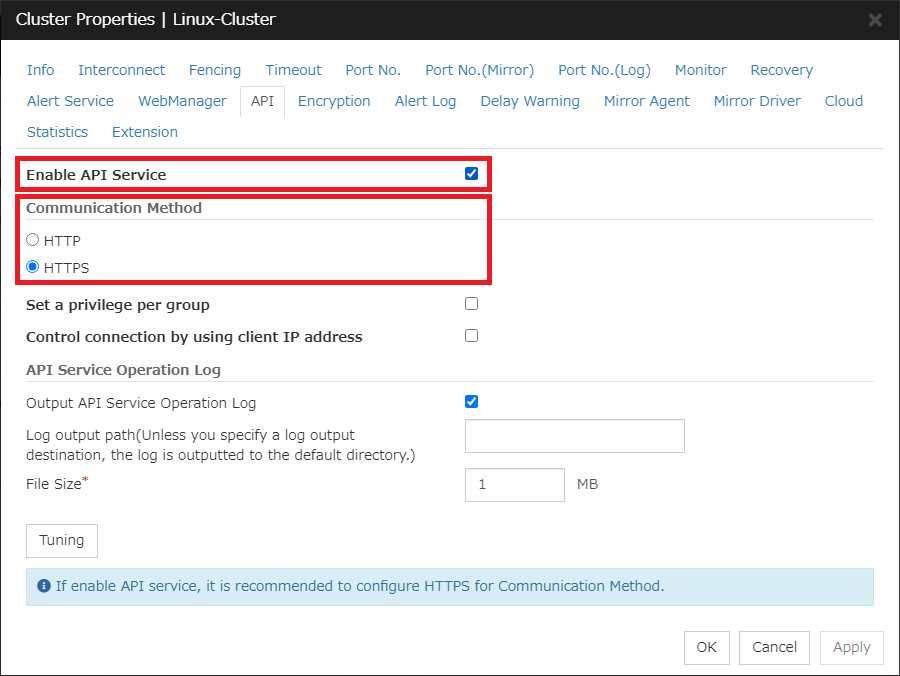Switch to the Timeout tab
Viewport: 900px width, 676px height.
tap(292, 70)
